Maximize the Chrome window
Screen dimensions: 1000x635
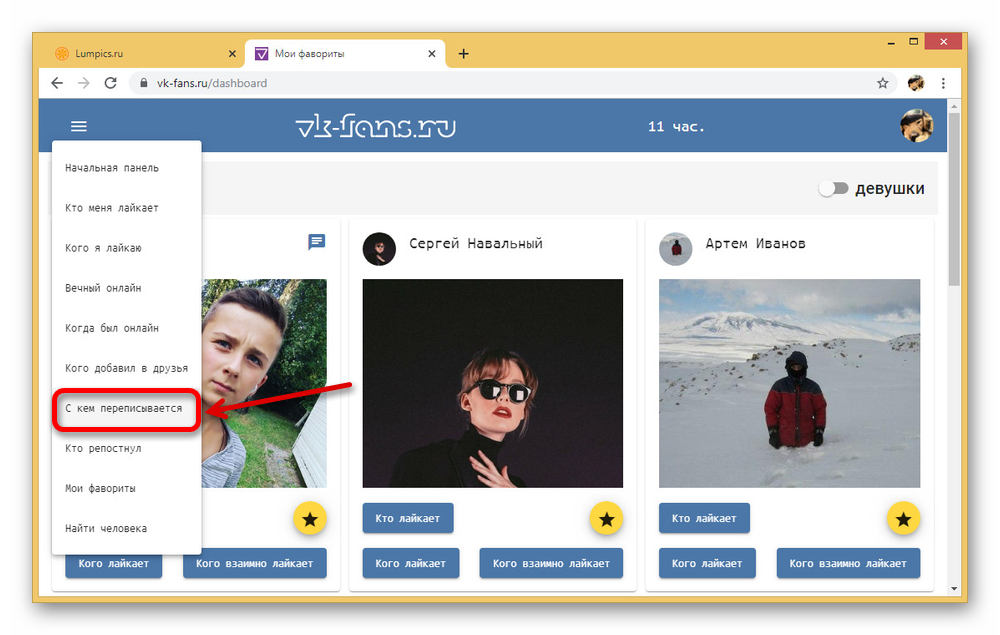[x=913, y=41]
